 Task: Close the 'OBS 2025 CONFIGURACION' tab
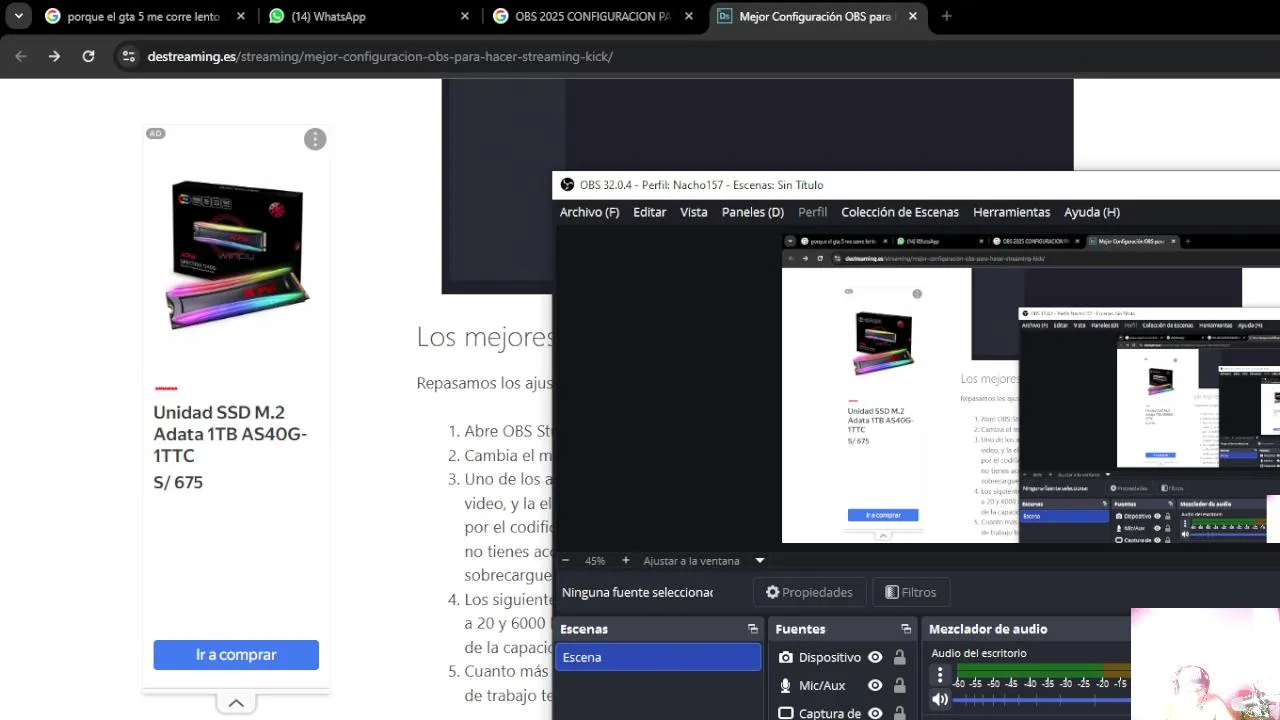point(689,16)
